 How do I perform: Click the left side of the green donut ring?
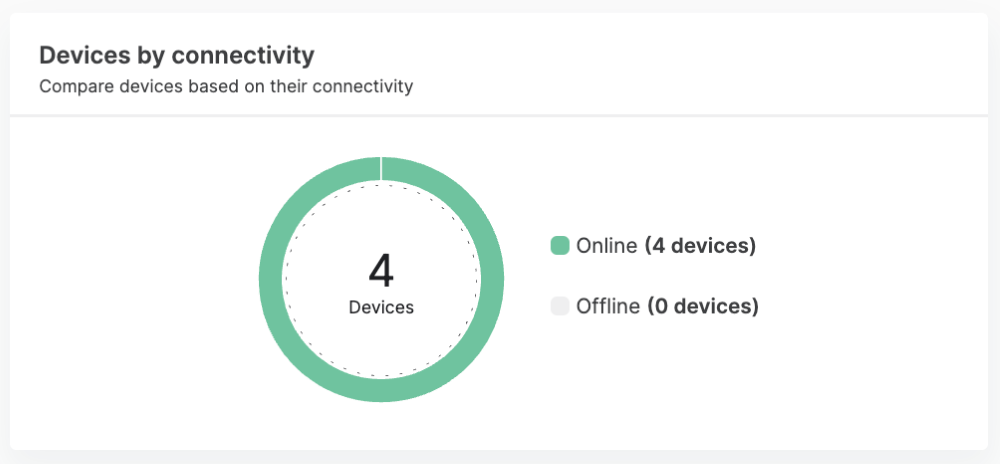[271, 280]
